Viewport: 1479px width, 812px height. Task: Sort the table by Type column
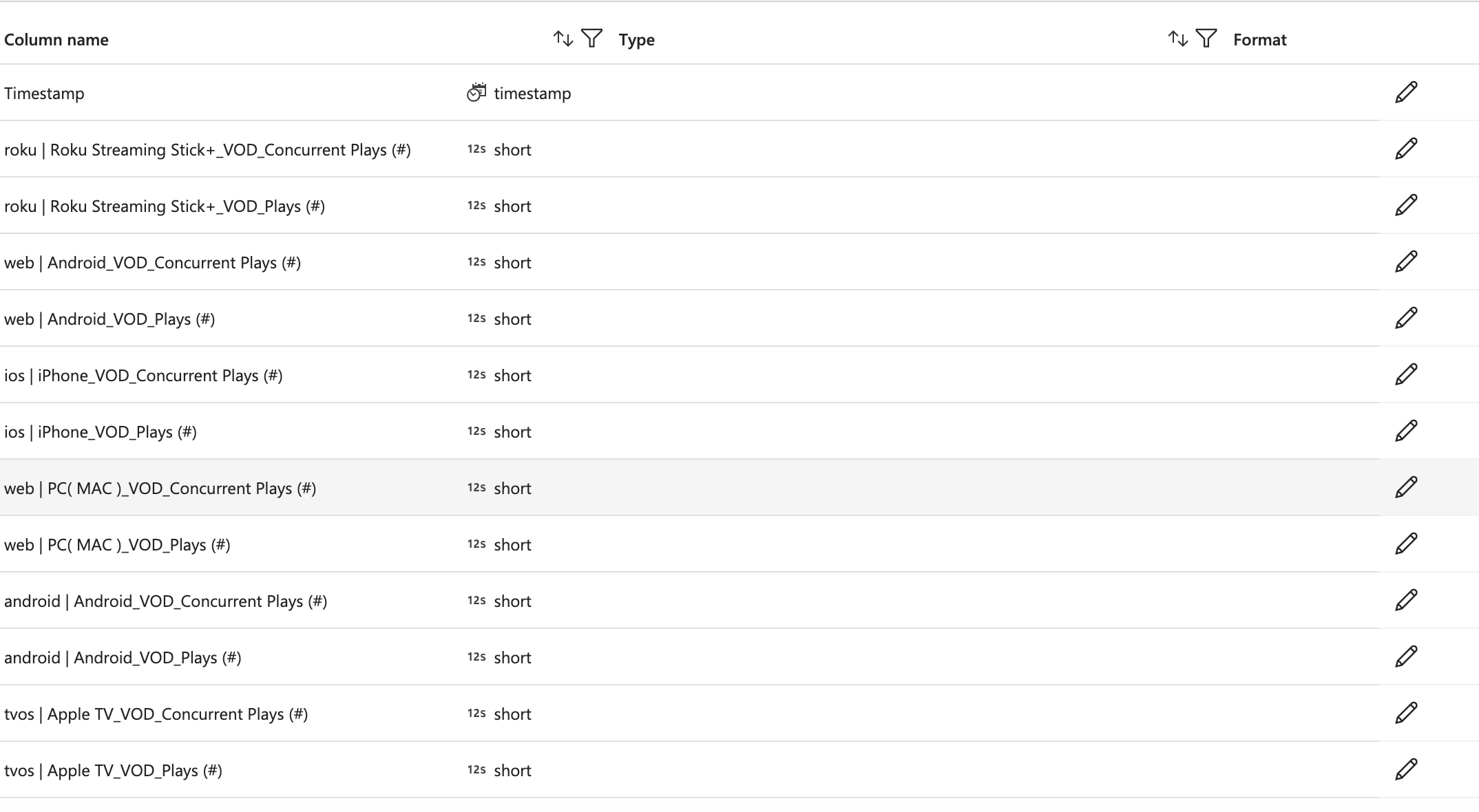tap(1178, 39)
